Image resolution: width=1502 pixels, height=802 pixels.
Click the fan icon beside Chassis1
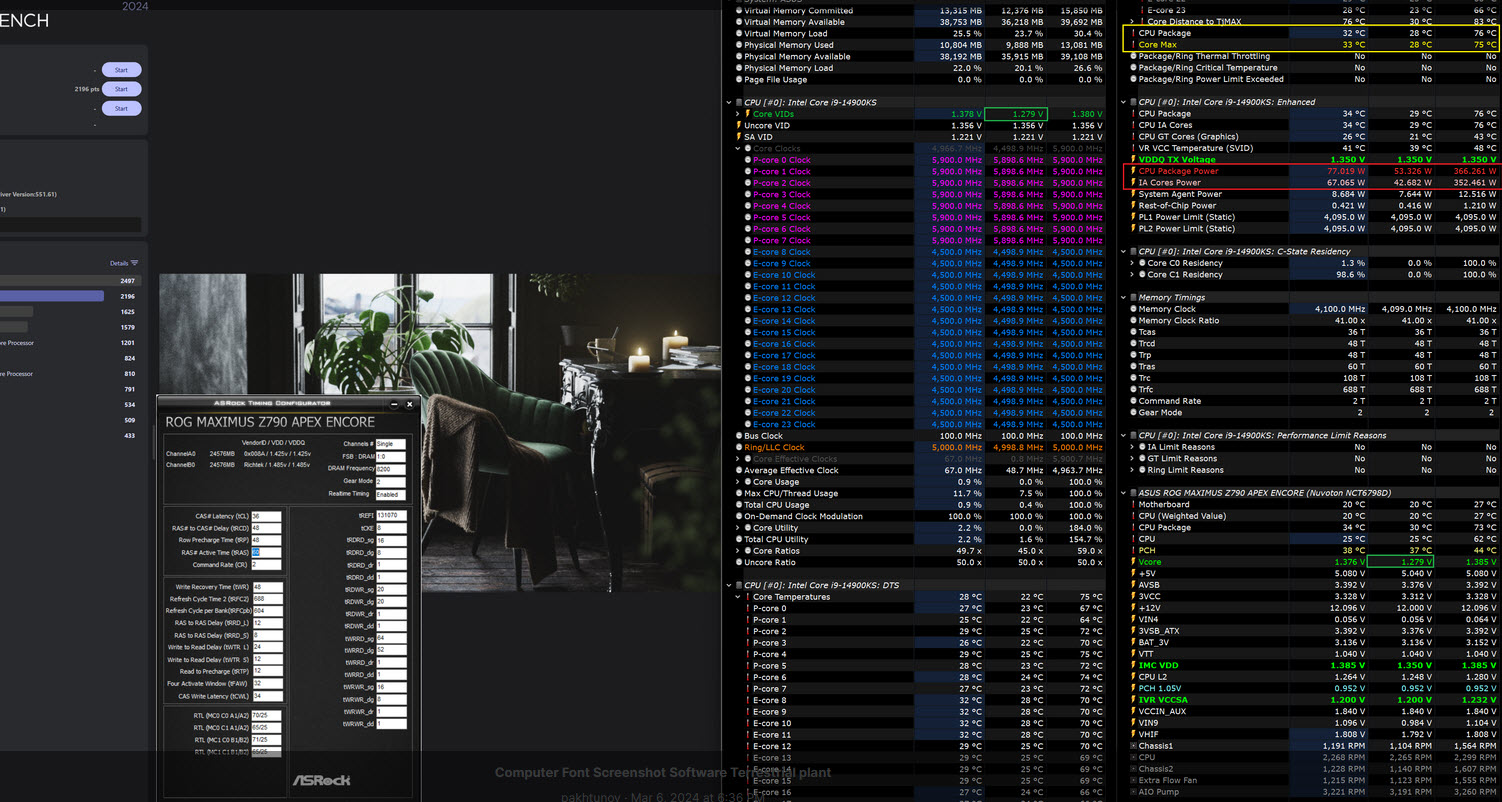(x=1133, y=746)
